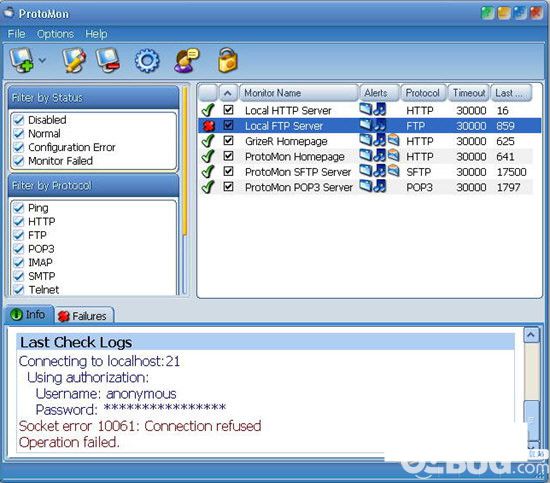Click the user with speech bubble icon
The width and height of the screenshot is (550, 483).
coord(186,60)
